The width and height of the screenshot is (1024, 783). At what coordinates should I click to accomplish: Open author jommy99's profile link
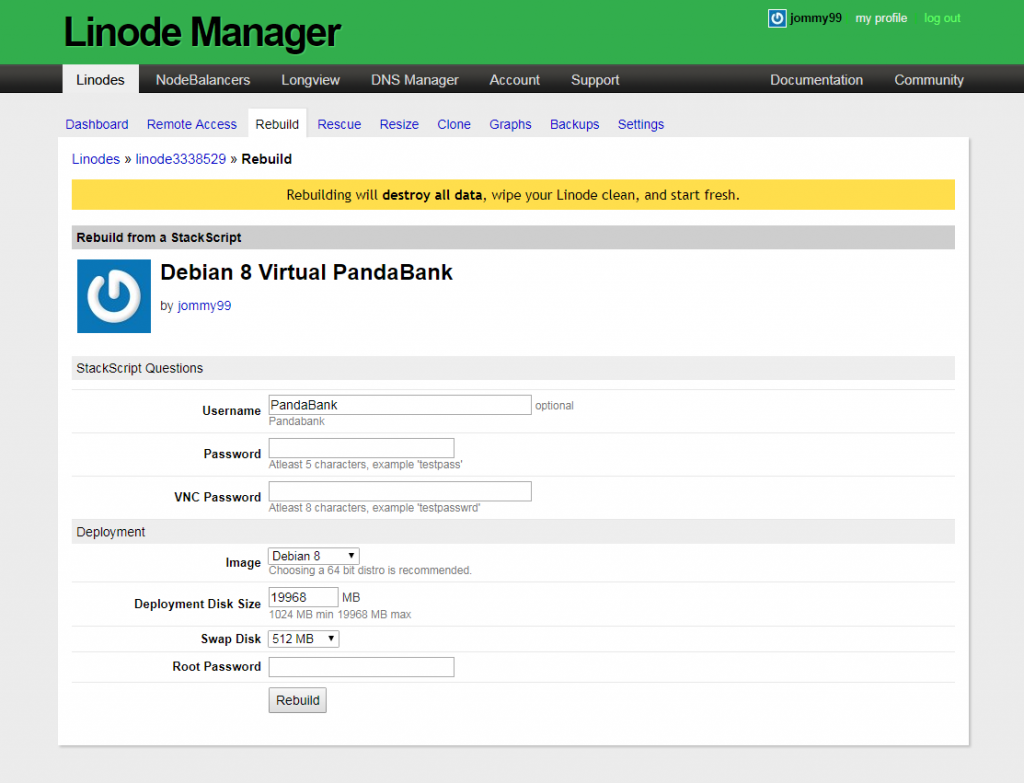point(204,306)
